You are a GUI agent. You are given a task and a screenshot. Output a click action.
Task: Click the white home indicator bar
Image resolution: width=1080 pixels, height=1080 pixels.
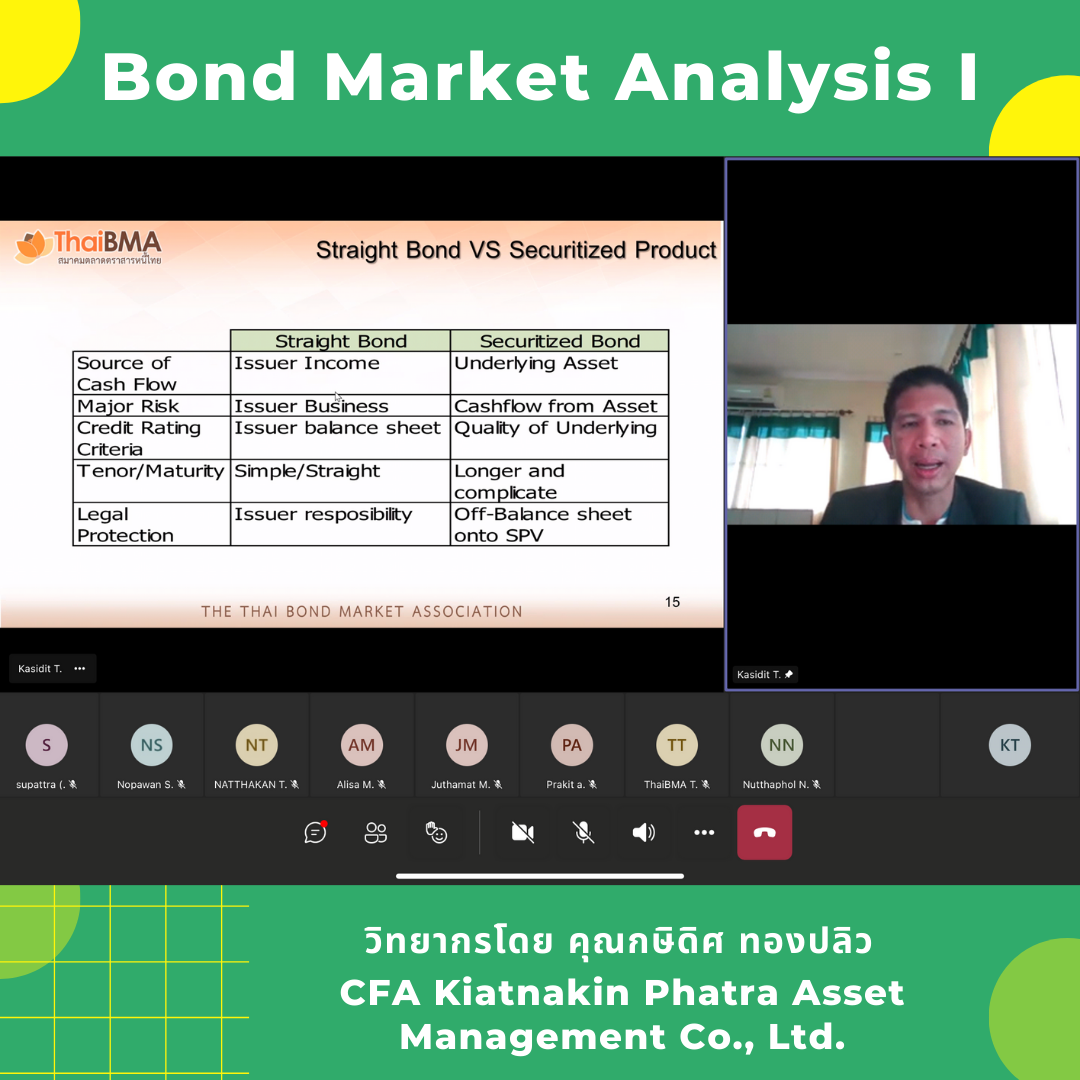(540, 877)
